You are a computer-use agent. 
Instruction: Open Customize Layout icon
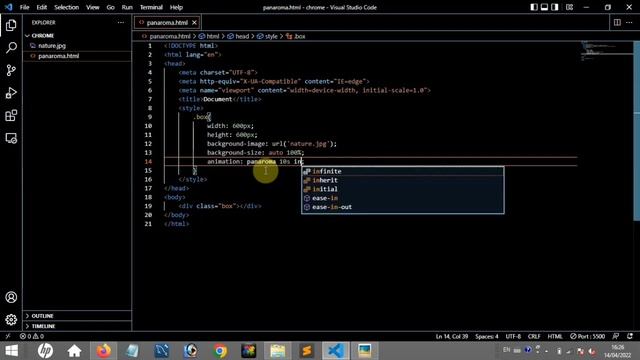pyautogui.click(x=569, y=7)
